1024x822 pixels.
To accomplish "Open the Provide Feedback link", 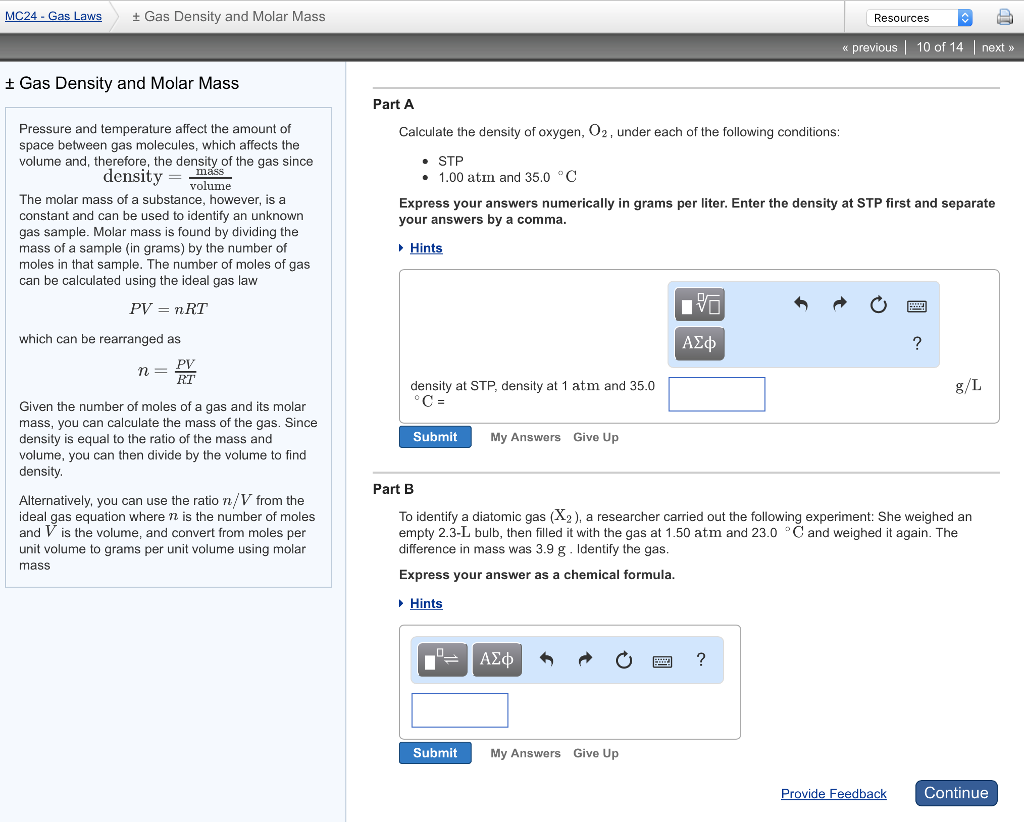I will pos(833,793).
